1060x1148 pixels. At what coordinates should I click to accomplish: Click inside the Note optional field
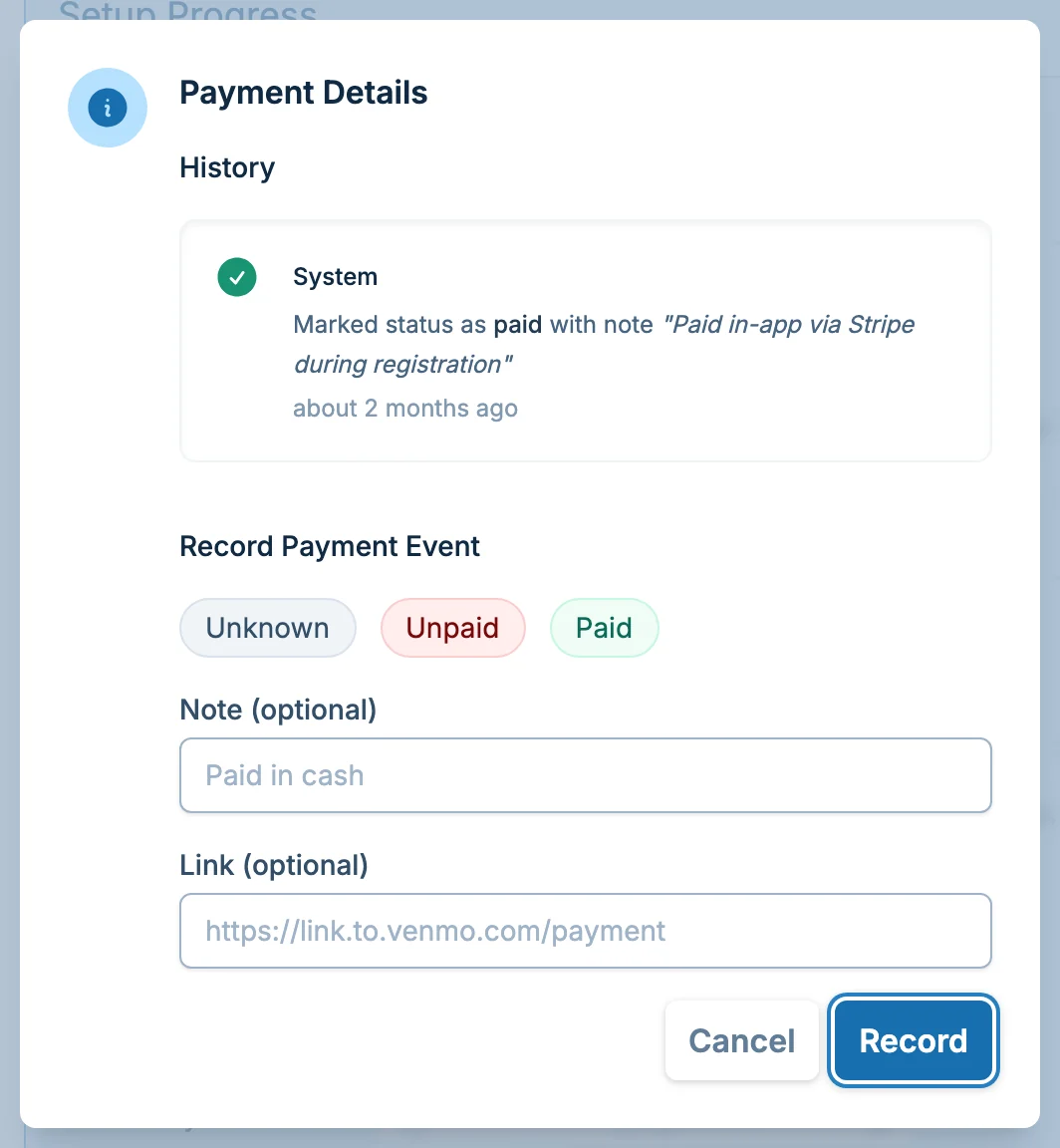point(586,775)
